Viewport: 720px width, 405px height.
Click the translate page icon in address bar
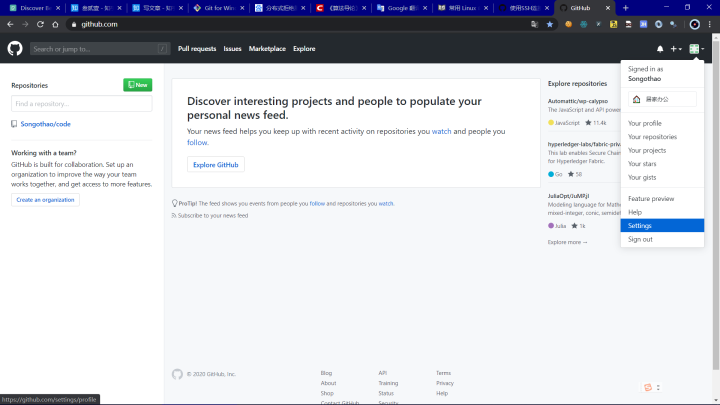point(534,24)
